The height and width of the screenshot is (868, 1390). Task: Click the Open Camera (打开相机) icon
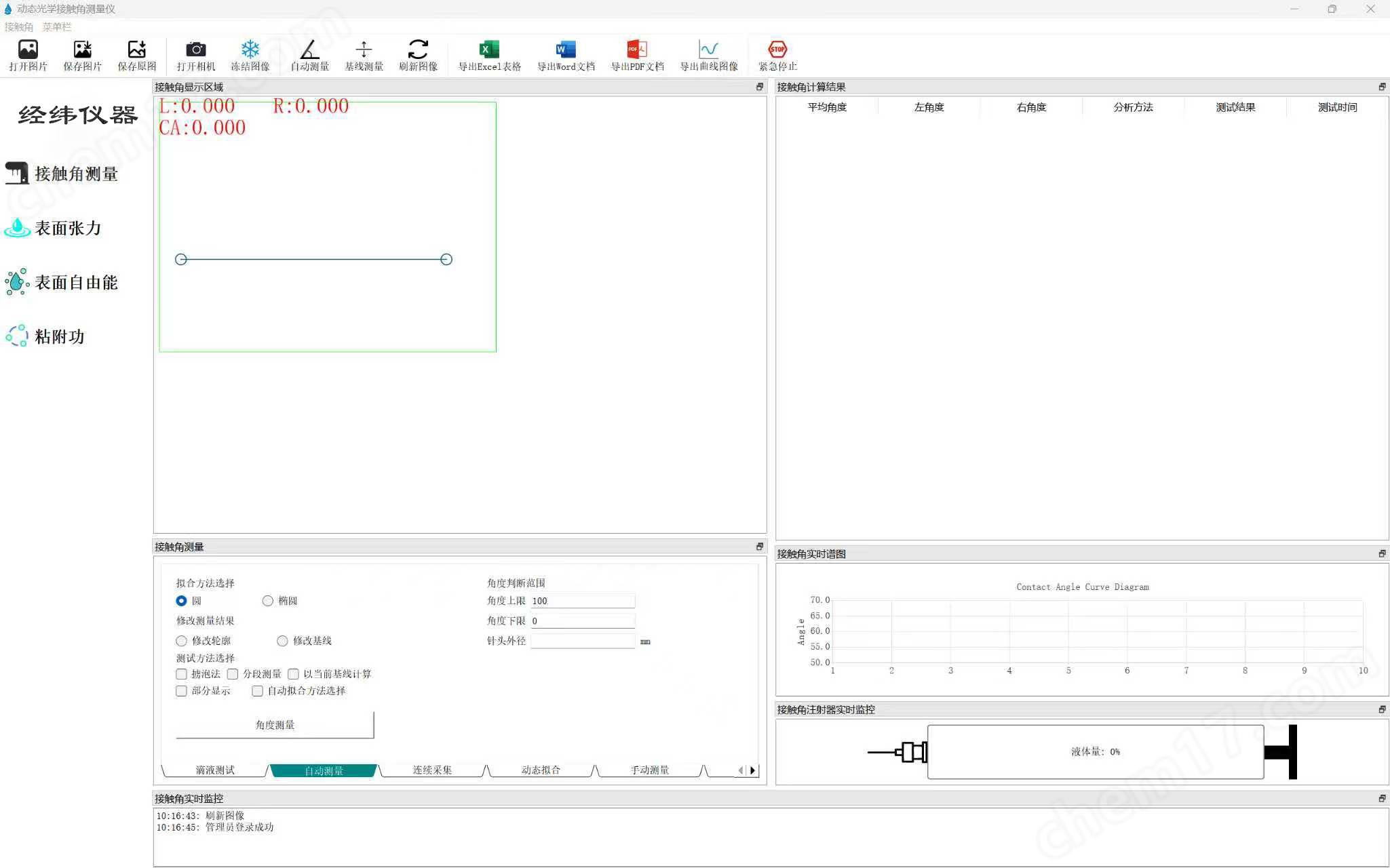[x=195, y=50]
